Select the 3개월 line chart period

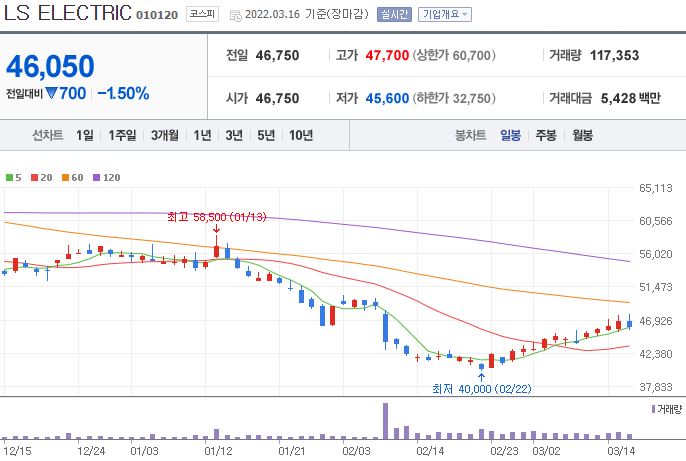(x=165, y=135)
